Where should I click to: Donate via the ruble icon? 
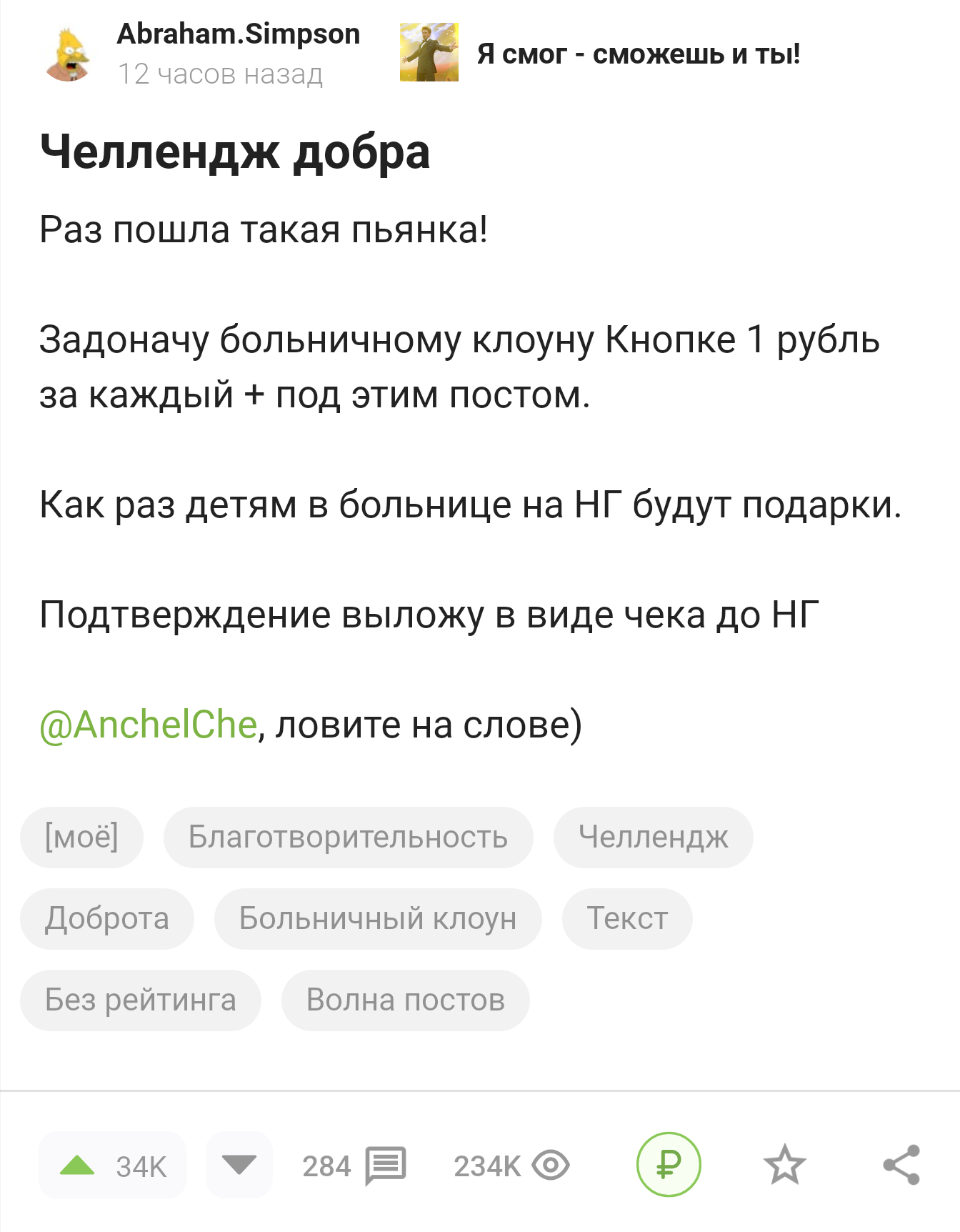[669, 1165]
